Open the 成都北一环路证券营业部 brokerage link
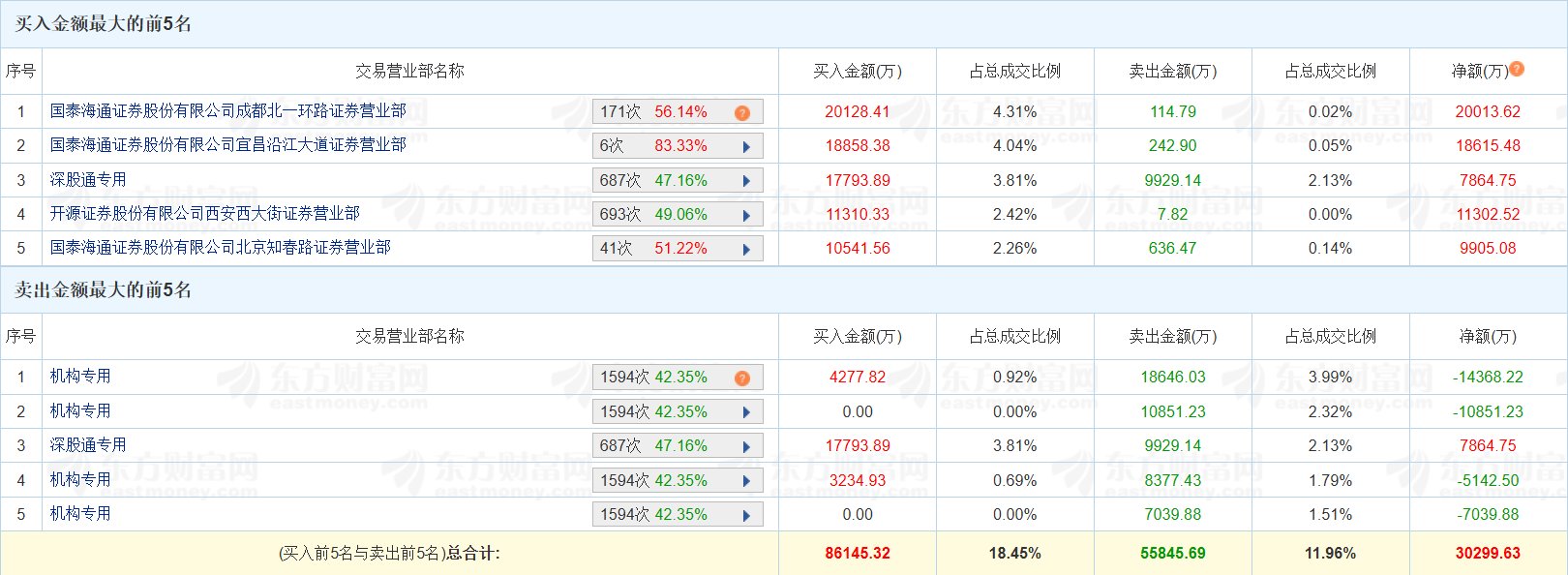 pyautogui.click(x=228, y=111)
